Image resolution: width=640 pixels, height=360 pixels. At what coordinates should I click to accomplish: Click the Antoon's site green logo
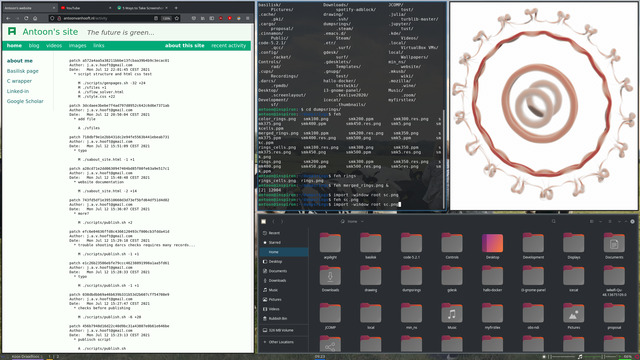pos(12,31)
